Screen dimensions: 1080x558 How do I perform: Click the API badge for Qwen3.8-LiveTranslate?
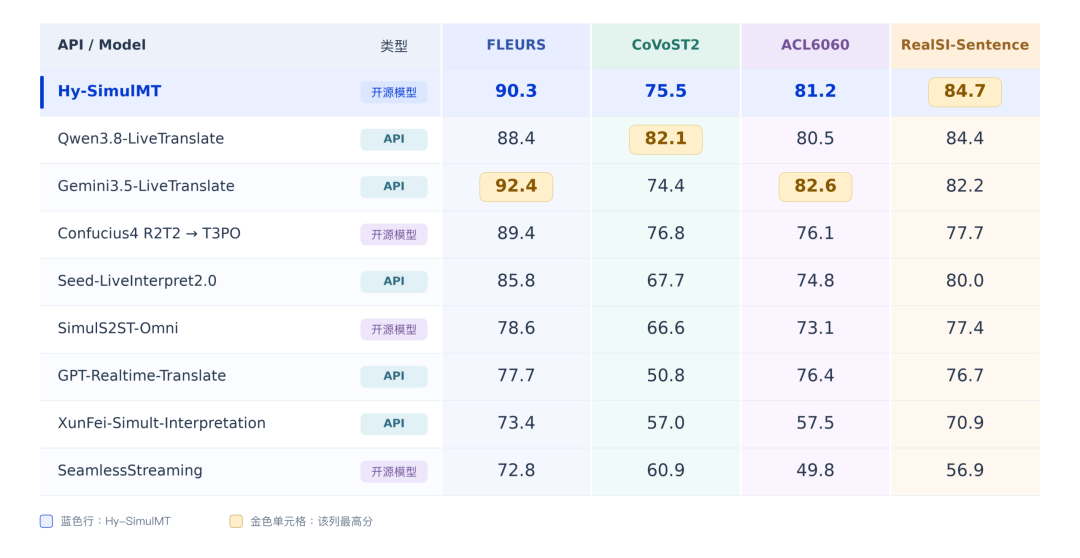(394, 139)
